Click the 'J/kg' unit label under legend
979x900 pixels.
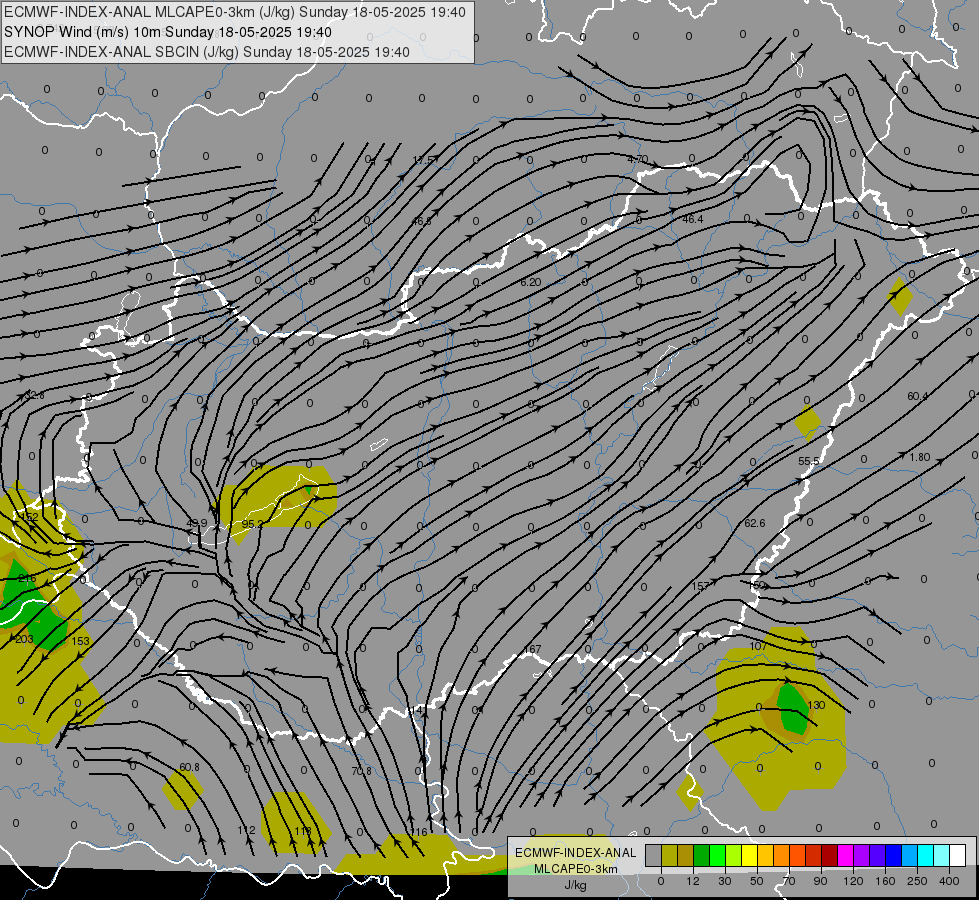pos(575,885)
